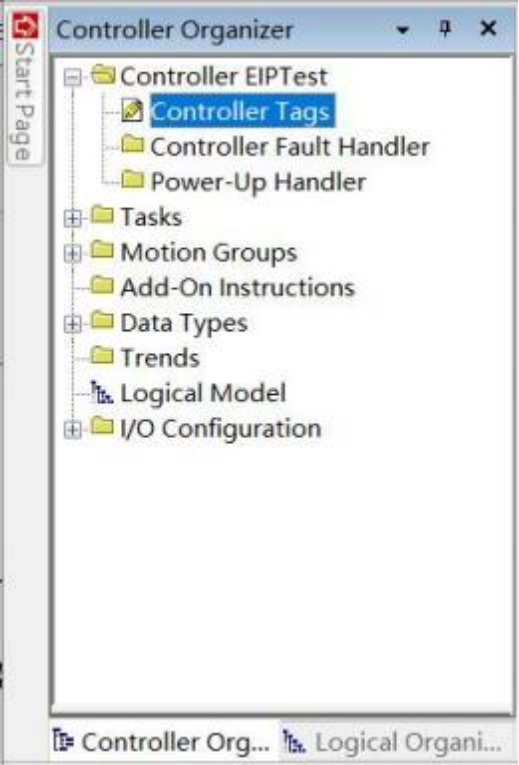The image size is (519, 765).
Task: Click the Trends folder icon
Action: pyautogui.click(x=102, y=356)
